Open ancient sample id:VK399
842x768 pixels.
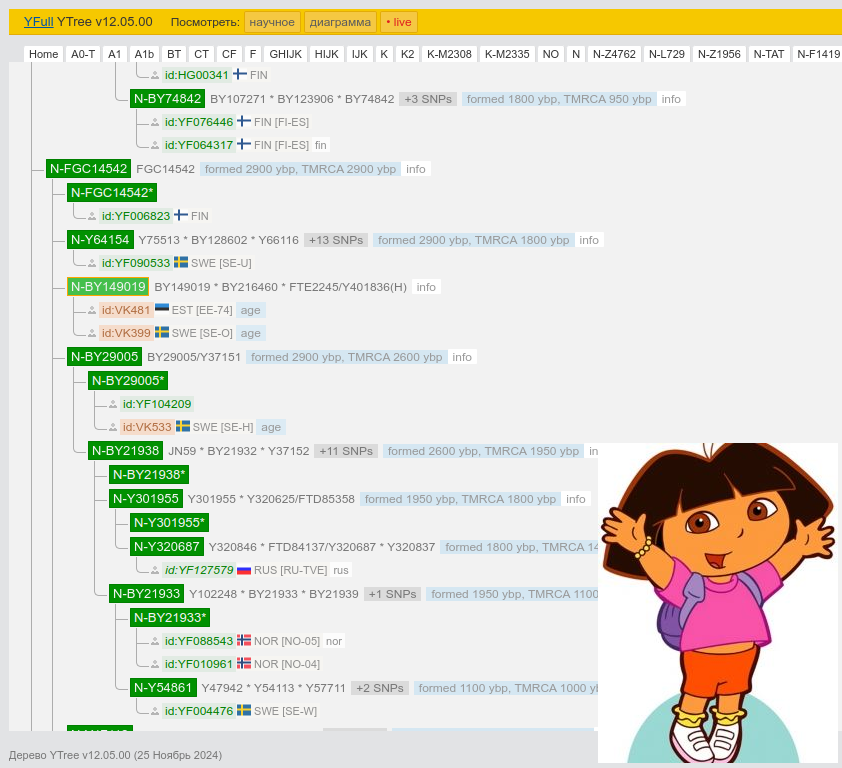126,333
